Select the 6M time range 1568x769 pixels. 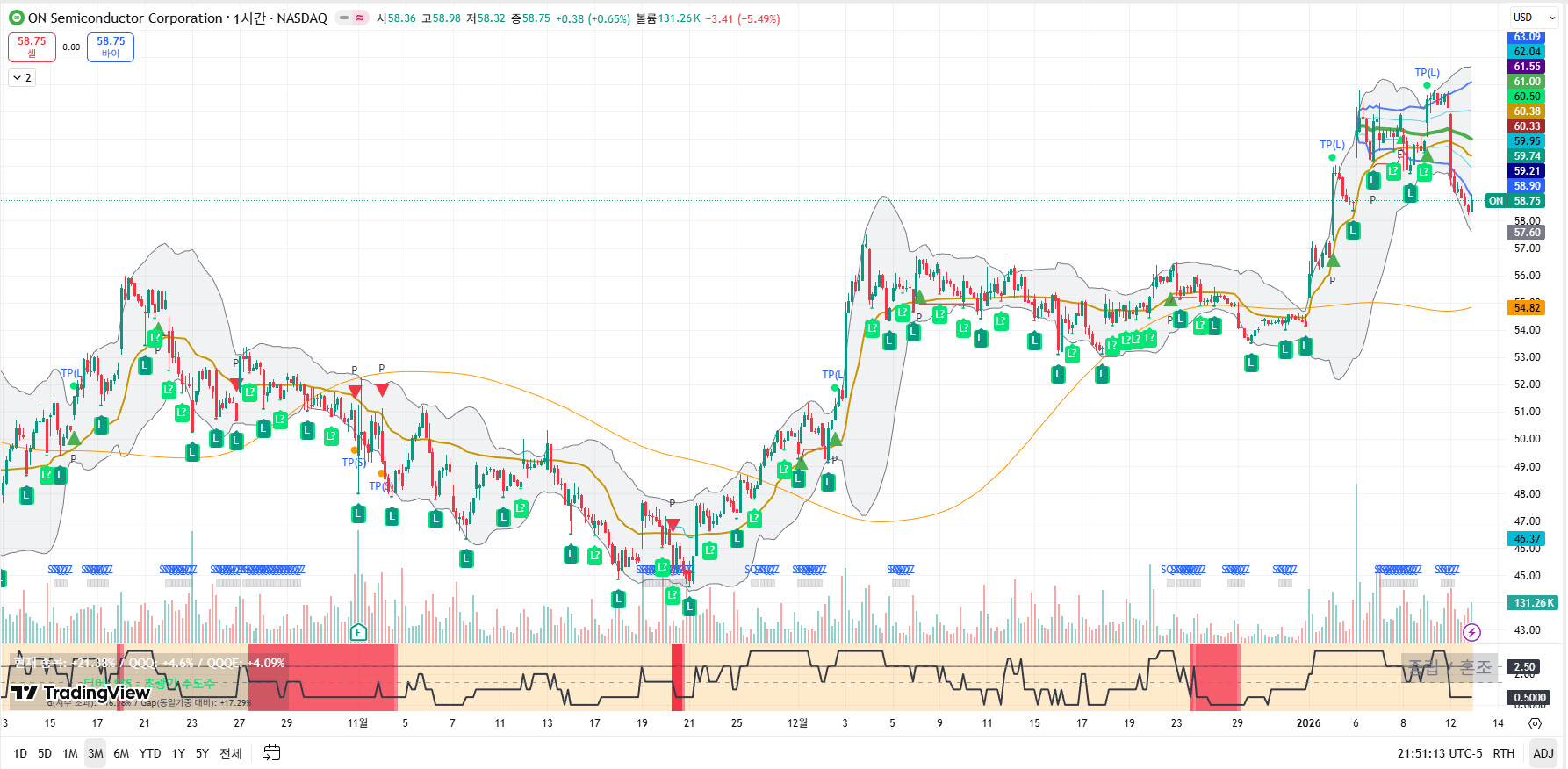(x=121, y=753)
